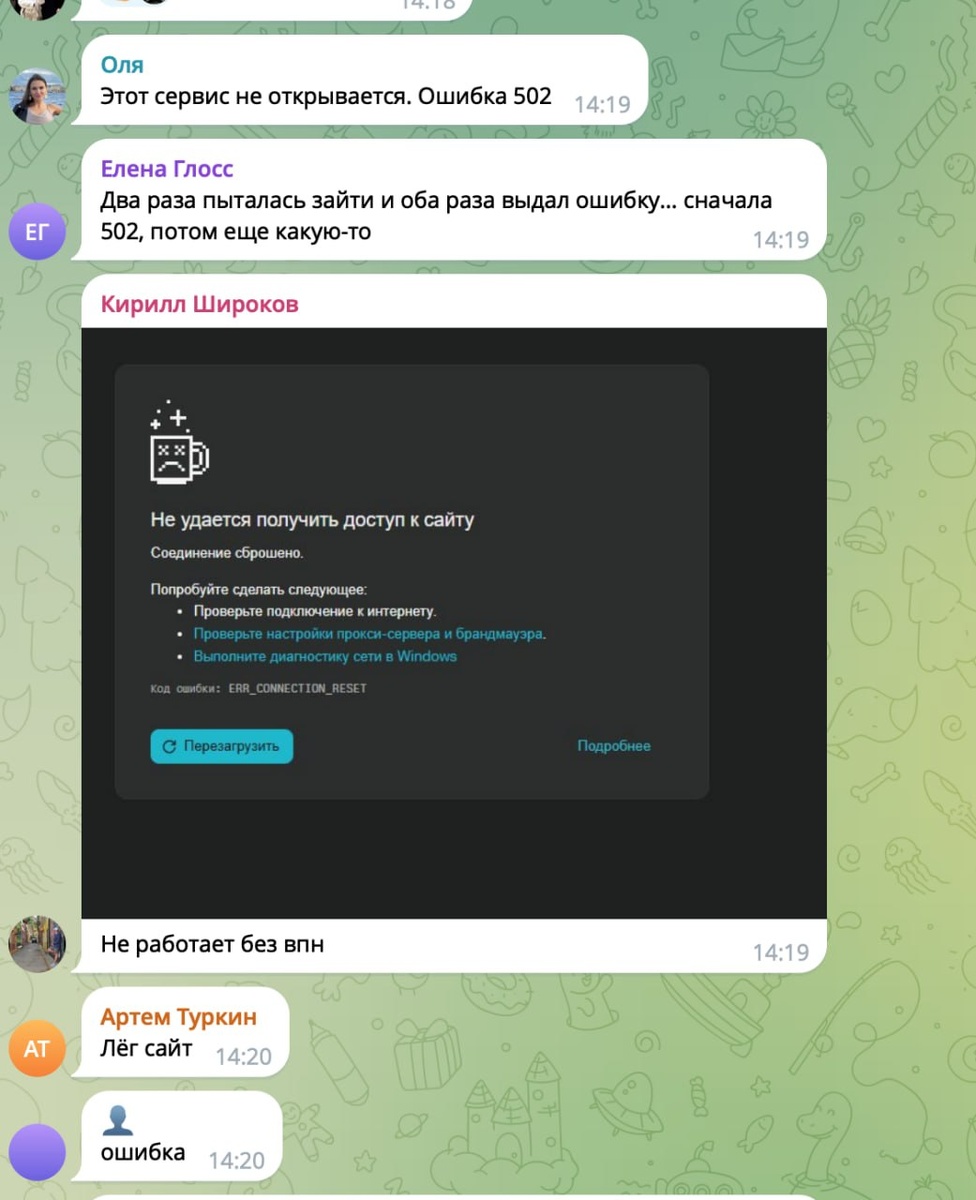Open sender name Кирилл Широков

199,305
